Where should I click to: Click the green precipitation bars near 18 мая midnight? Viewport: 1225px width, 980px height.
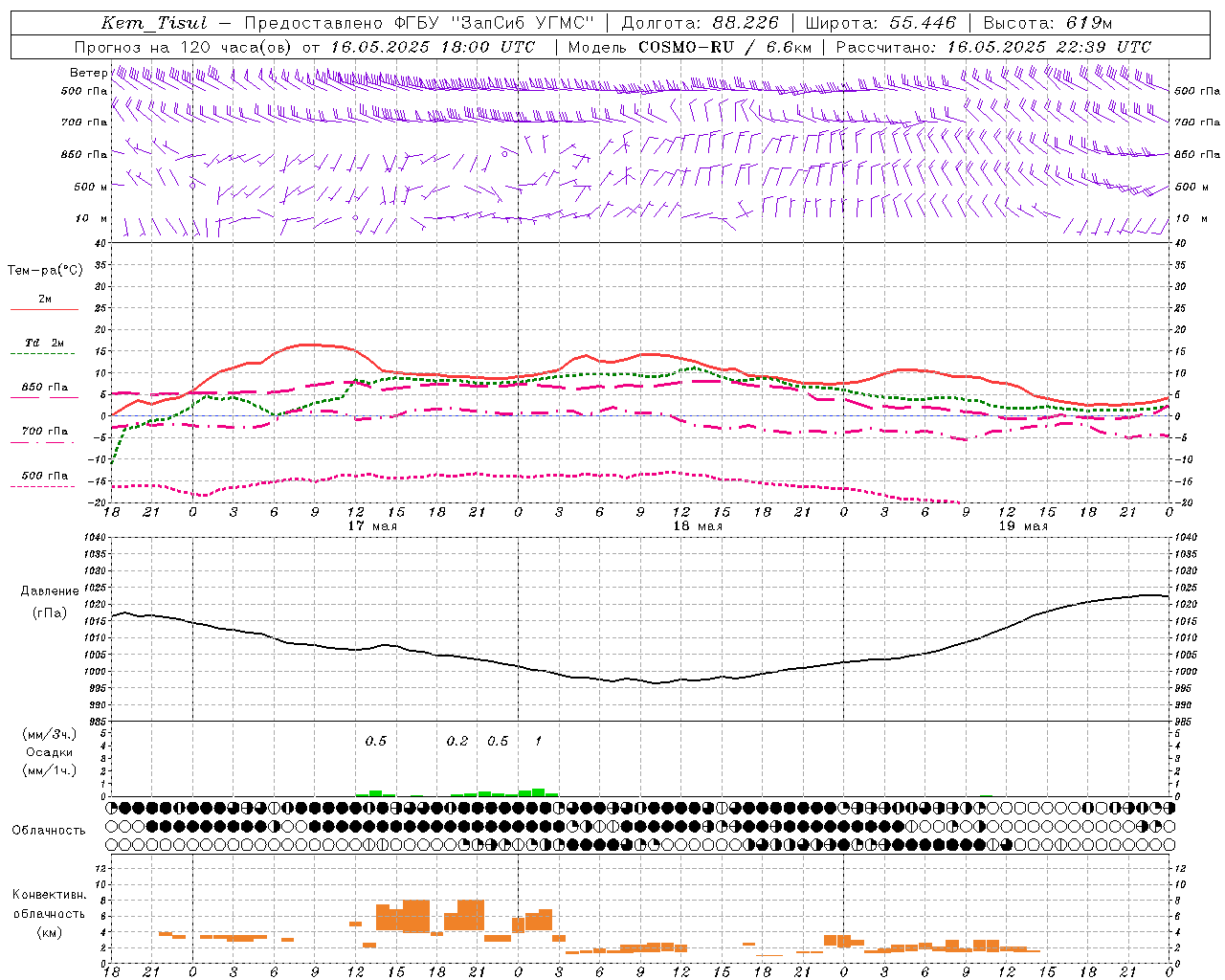point(538,792)
